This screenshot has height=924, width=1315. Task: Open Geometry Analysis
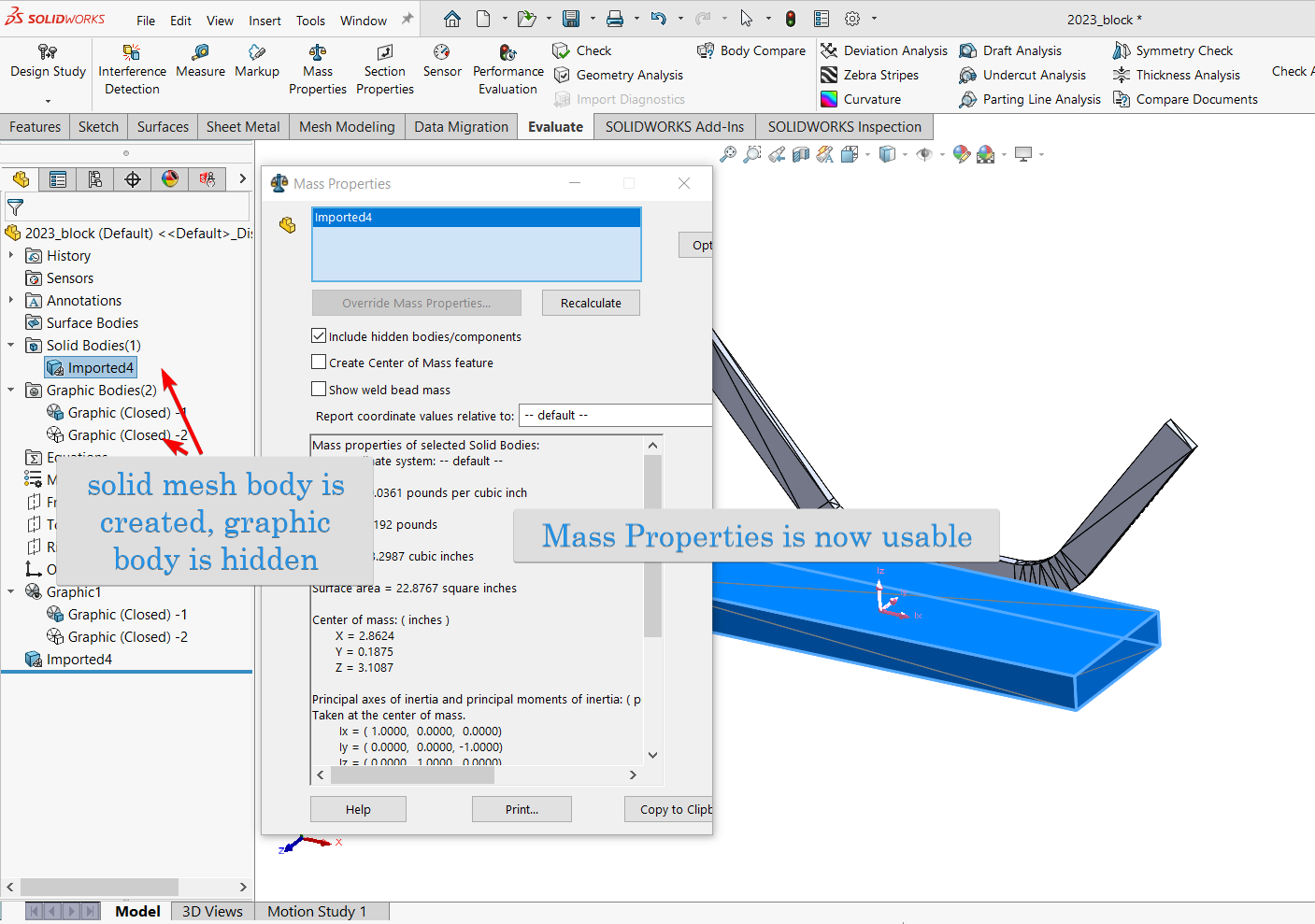tap(619, 75)
